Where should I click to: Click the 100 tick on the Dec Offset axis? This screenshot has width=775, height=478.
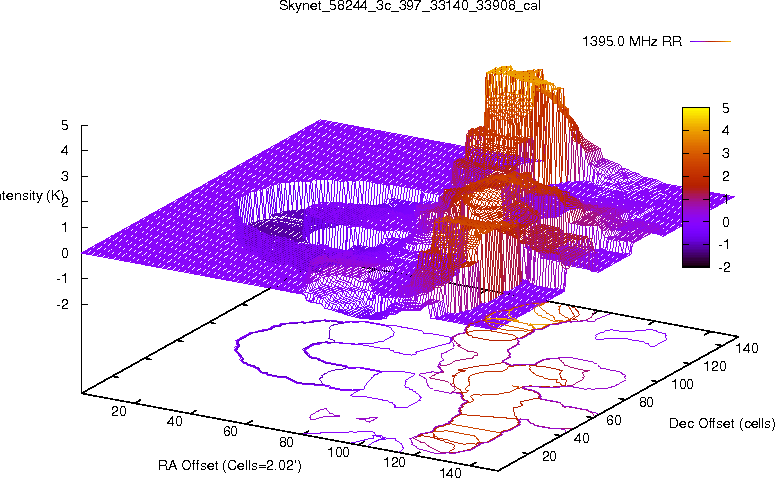tap(682, 385)
